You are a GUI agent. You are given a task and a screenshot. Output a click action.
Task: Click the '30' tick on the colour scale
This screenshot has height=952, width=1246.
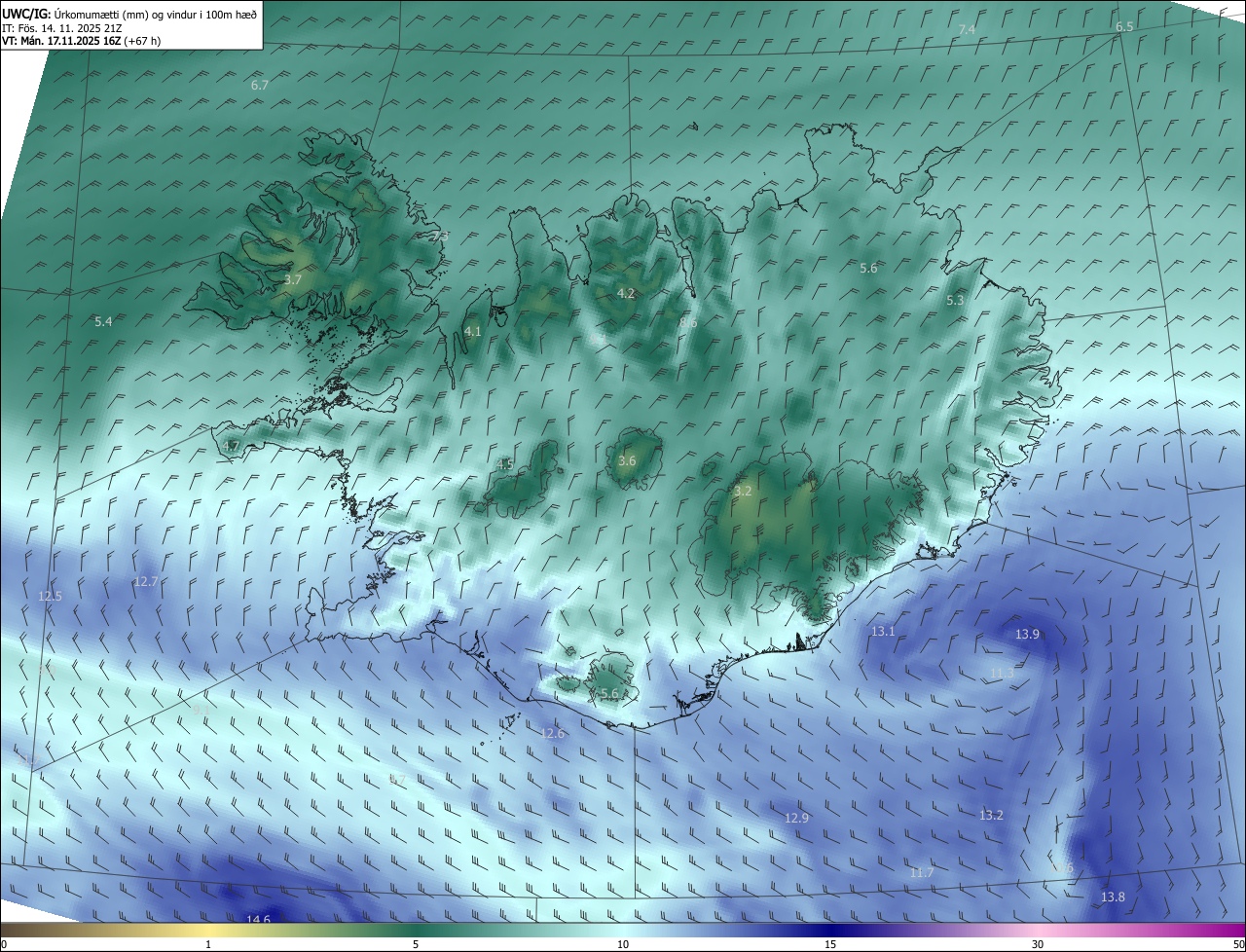click(x=1038, y=944)
